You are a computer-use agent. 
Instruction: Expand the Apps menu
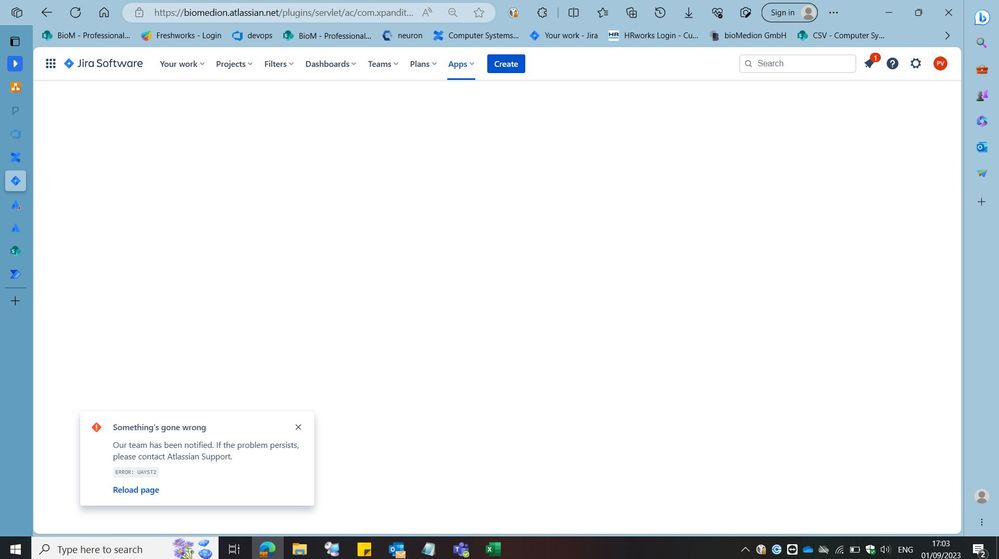461,64
